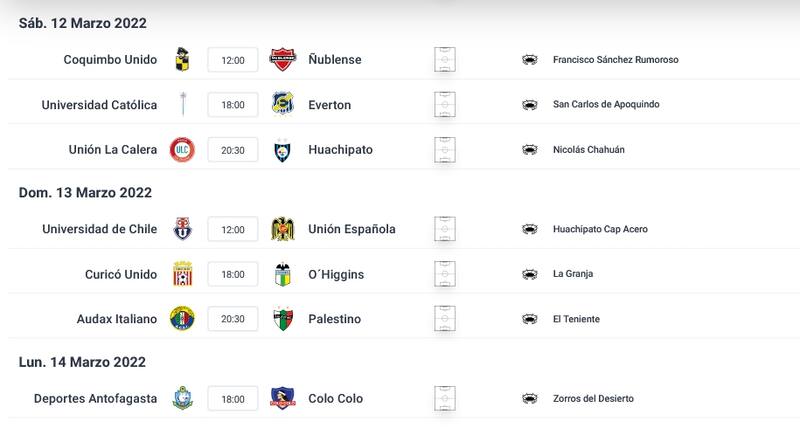
Task: Select the Francisco Sánchez Rumoroso stadium name
Action: (x=615, y=60)
